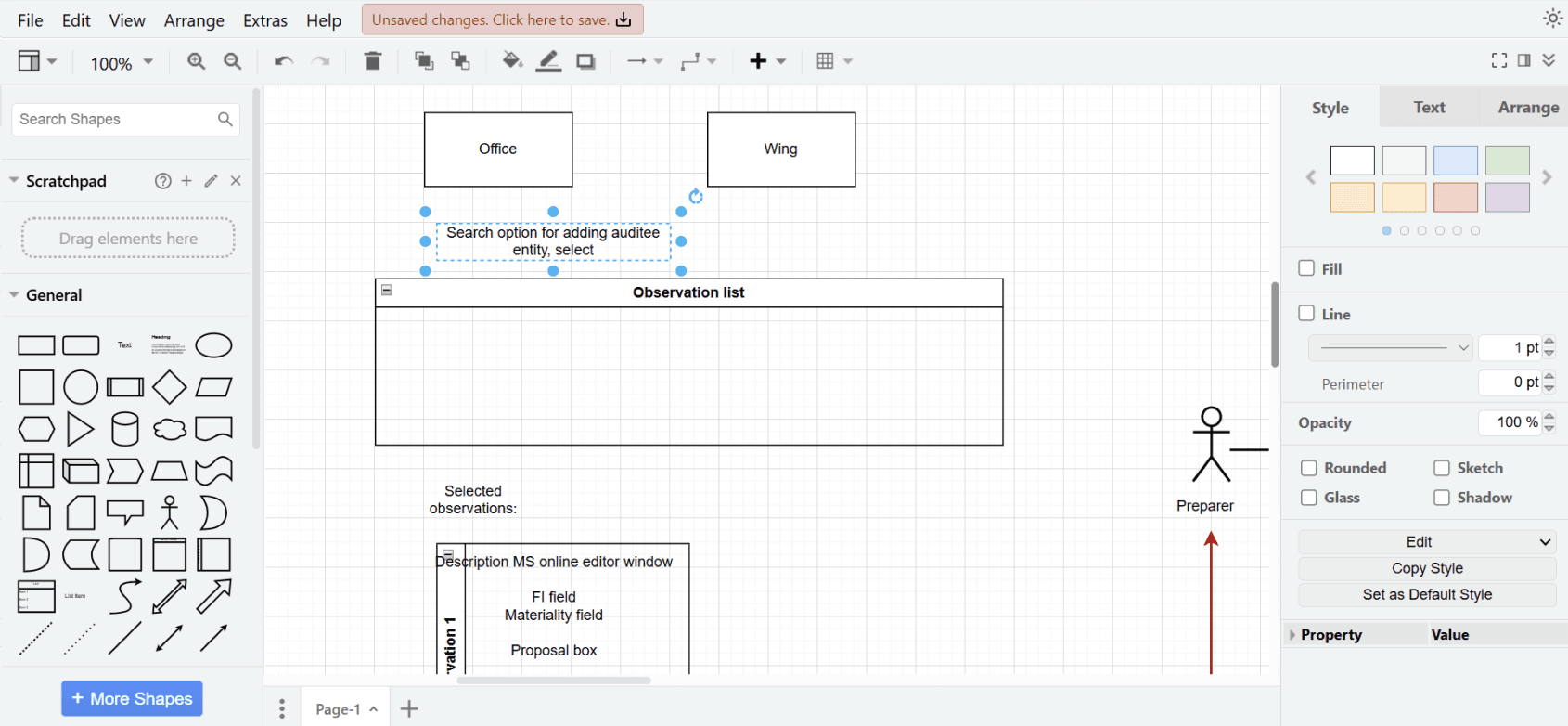Apply the light blue style swatch

[x=1456, y=161]
